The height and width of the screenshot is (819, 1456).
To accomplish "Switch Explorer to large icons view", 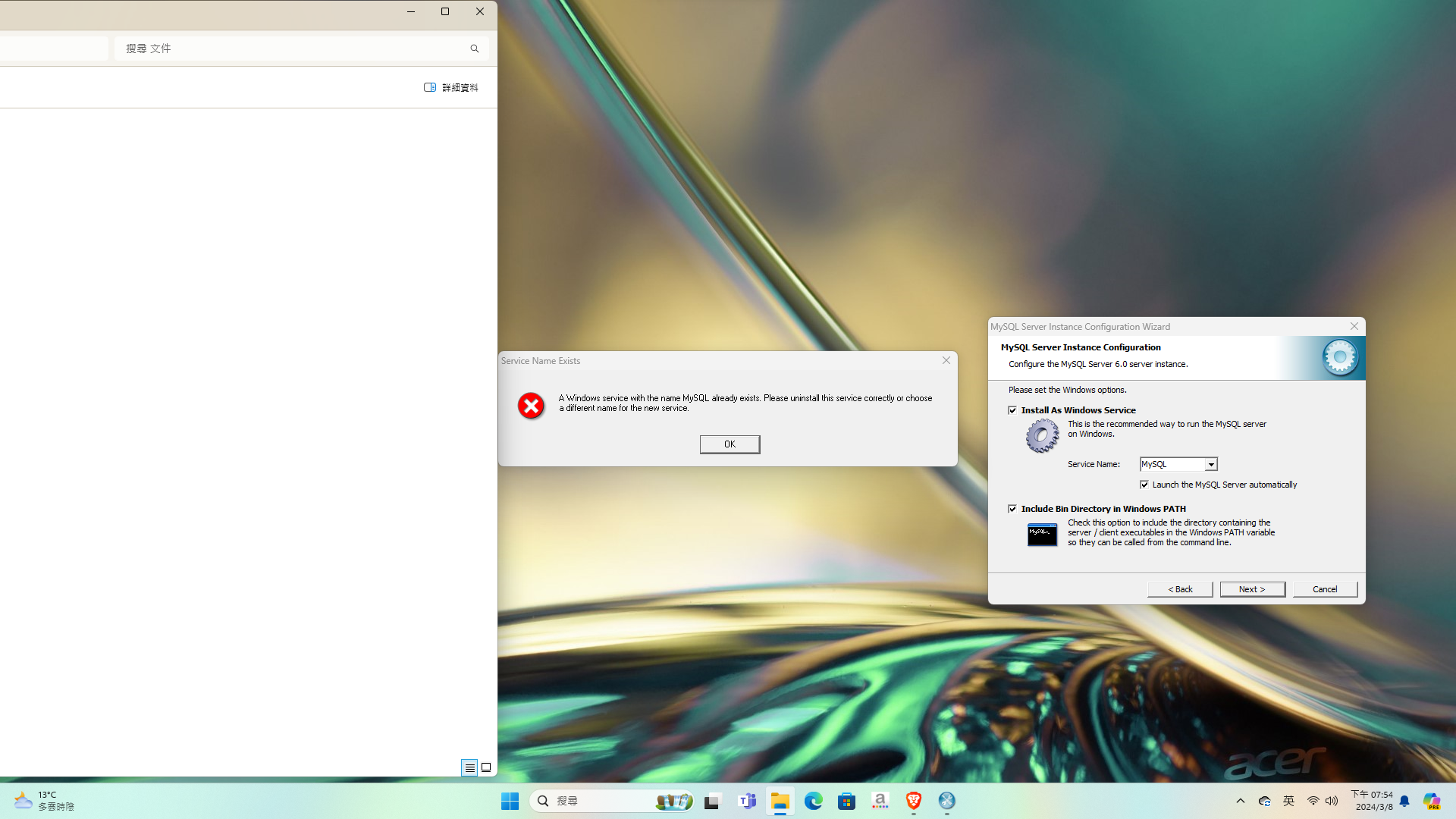I will click(x=486, y=767).
